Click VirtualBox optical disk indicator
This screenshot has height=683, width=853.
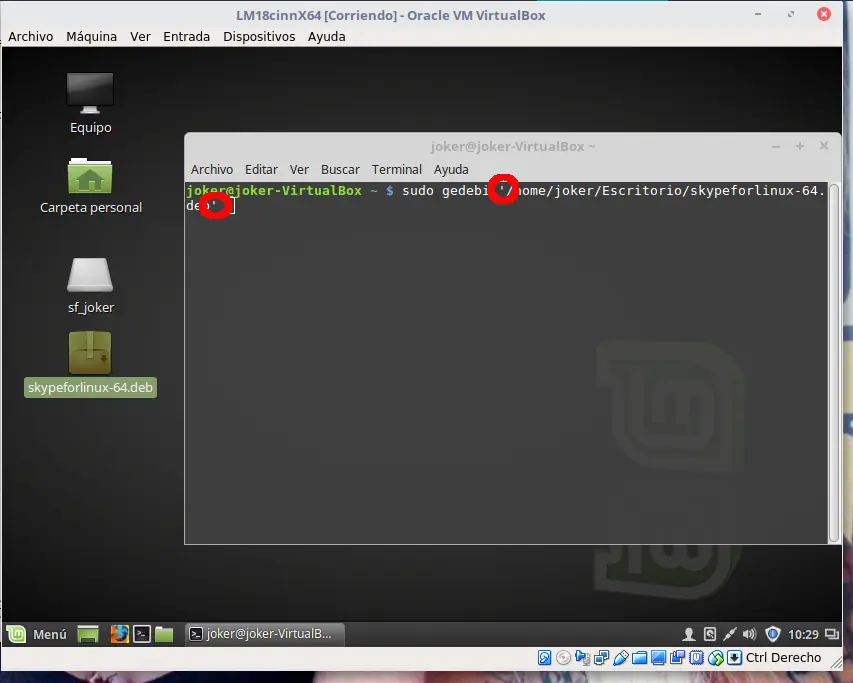[563, 658]
